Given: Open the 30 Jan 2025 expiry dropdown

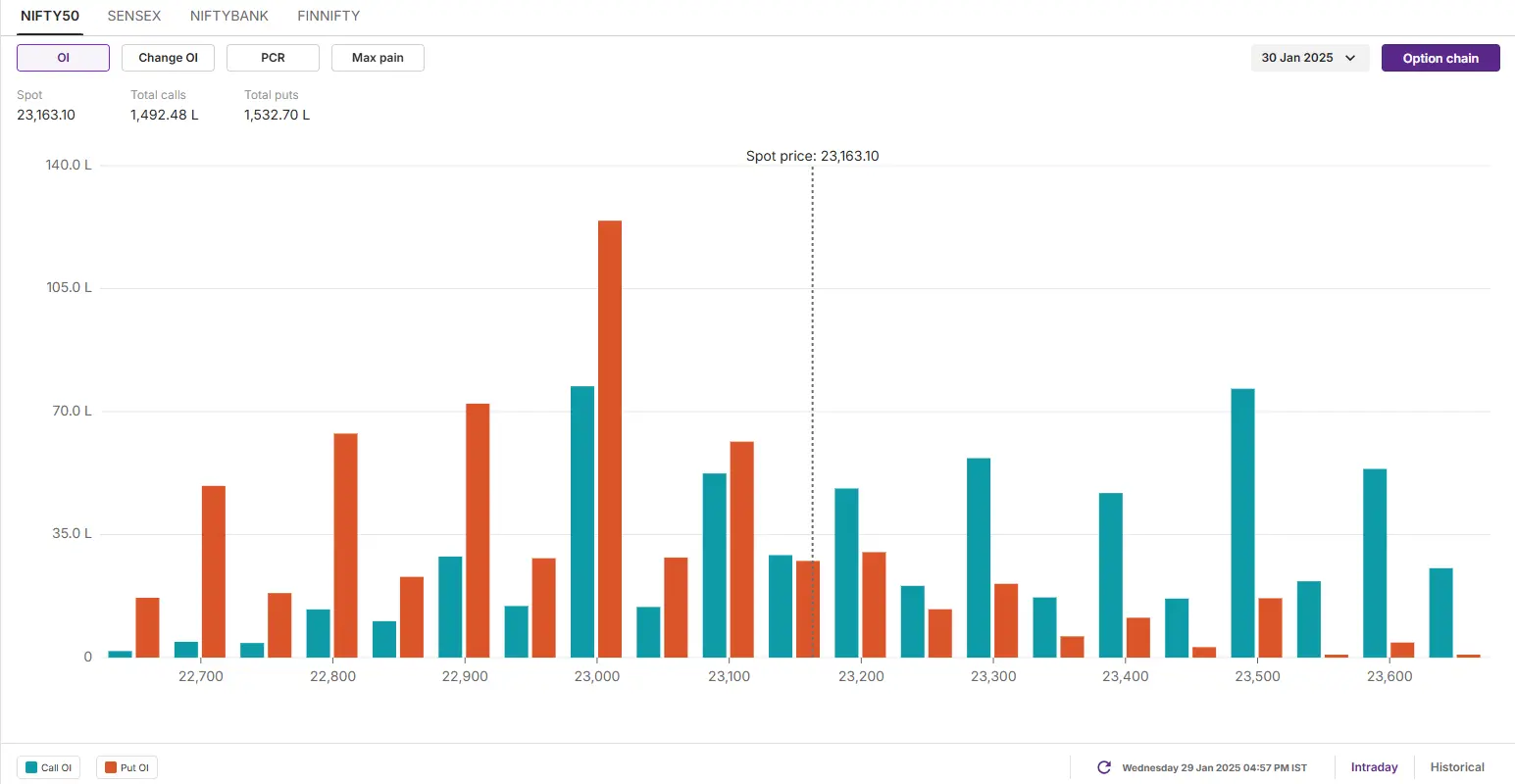Looking at the screenshot, I should tap(1310, 58).
